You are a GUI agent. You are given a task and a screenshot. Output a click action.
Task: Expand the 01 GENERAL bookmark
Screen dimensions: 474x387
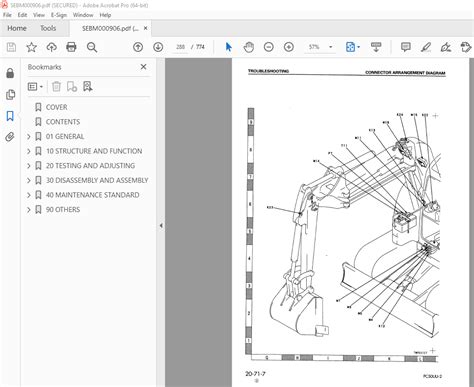[29, 136]
